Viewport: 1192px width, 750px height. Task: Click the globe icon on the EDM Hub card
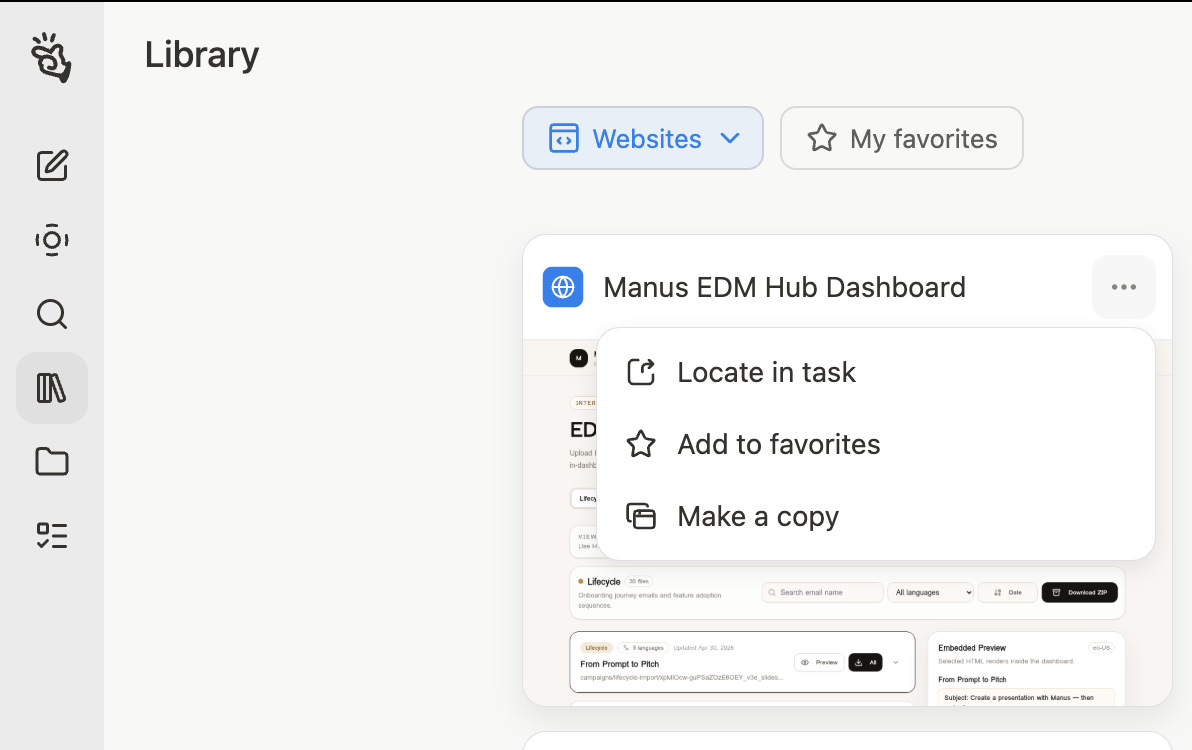[563, 287]
